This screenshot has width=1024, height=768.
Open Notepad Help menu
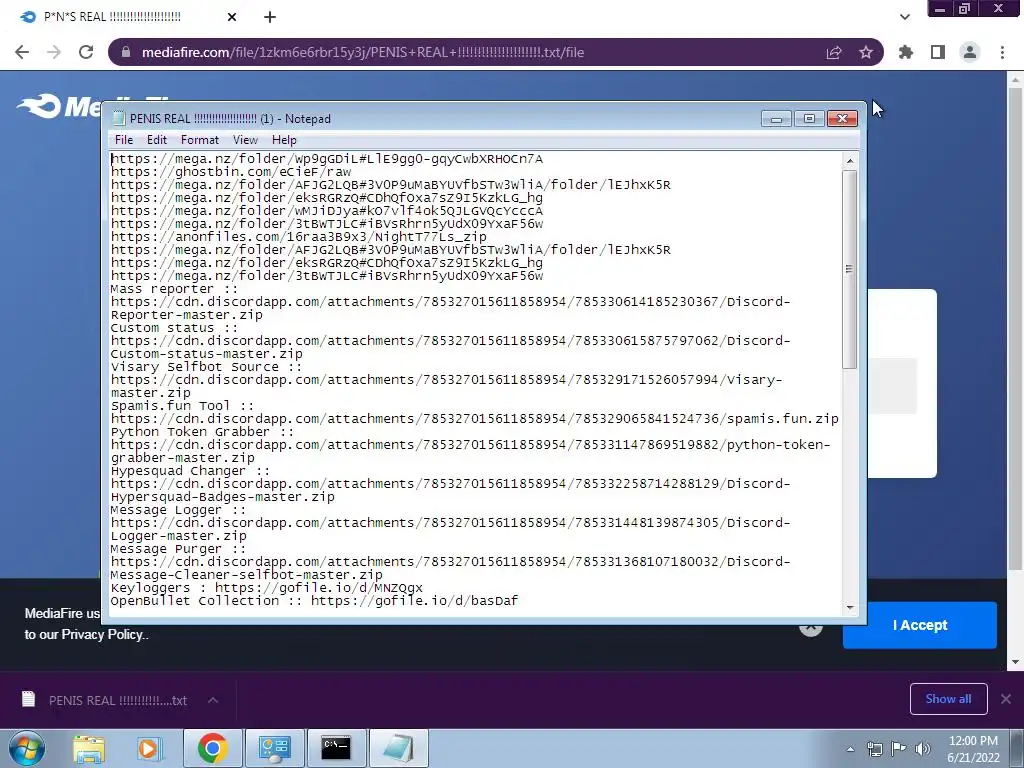pos(284,140)
